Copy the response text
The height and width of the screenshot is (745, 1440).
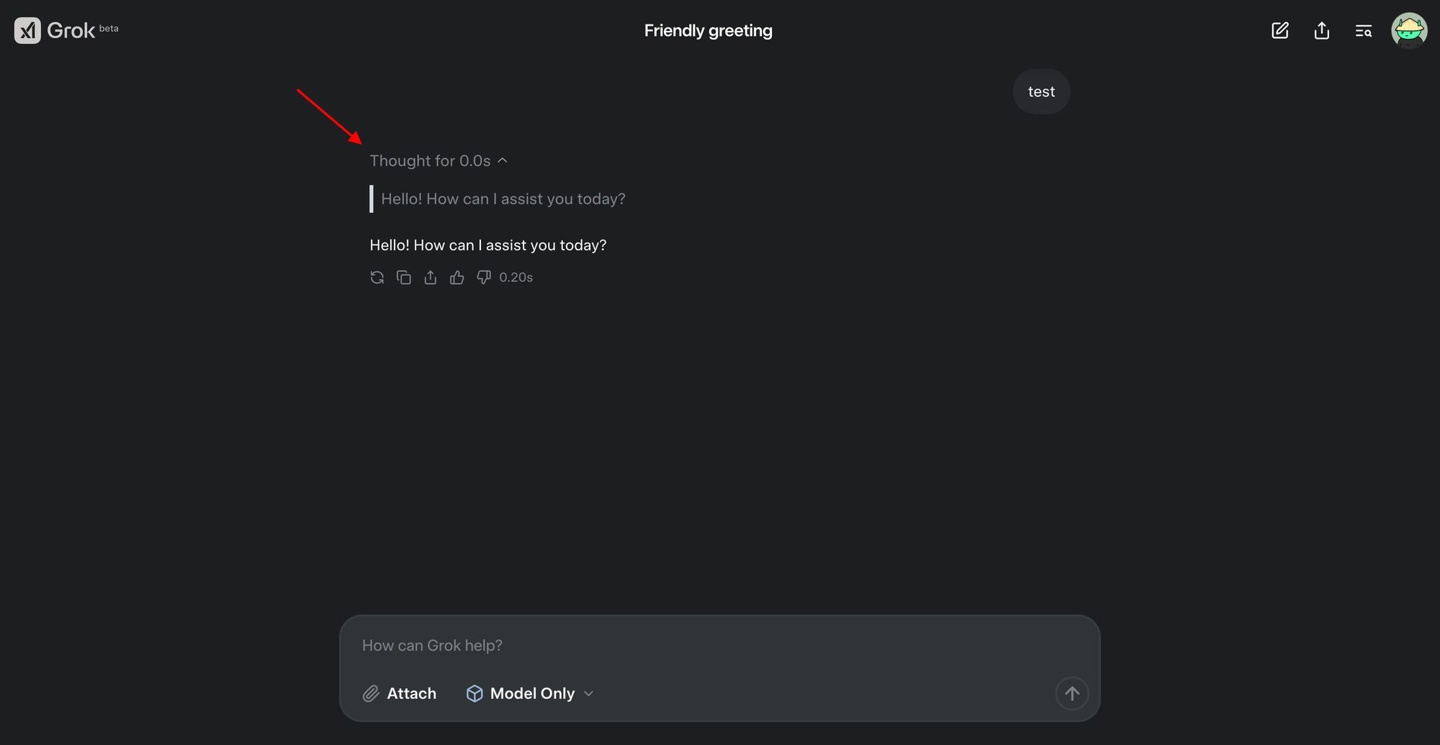[404, 278]
